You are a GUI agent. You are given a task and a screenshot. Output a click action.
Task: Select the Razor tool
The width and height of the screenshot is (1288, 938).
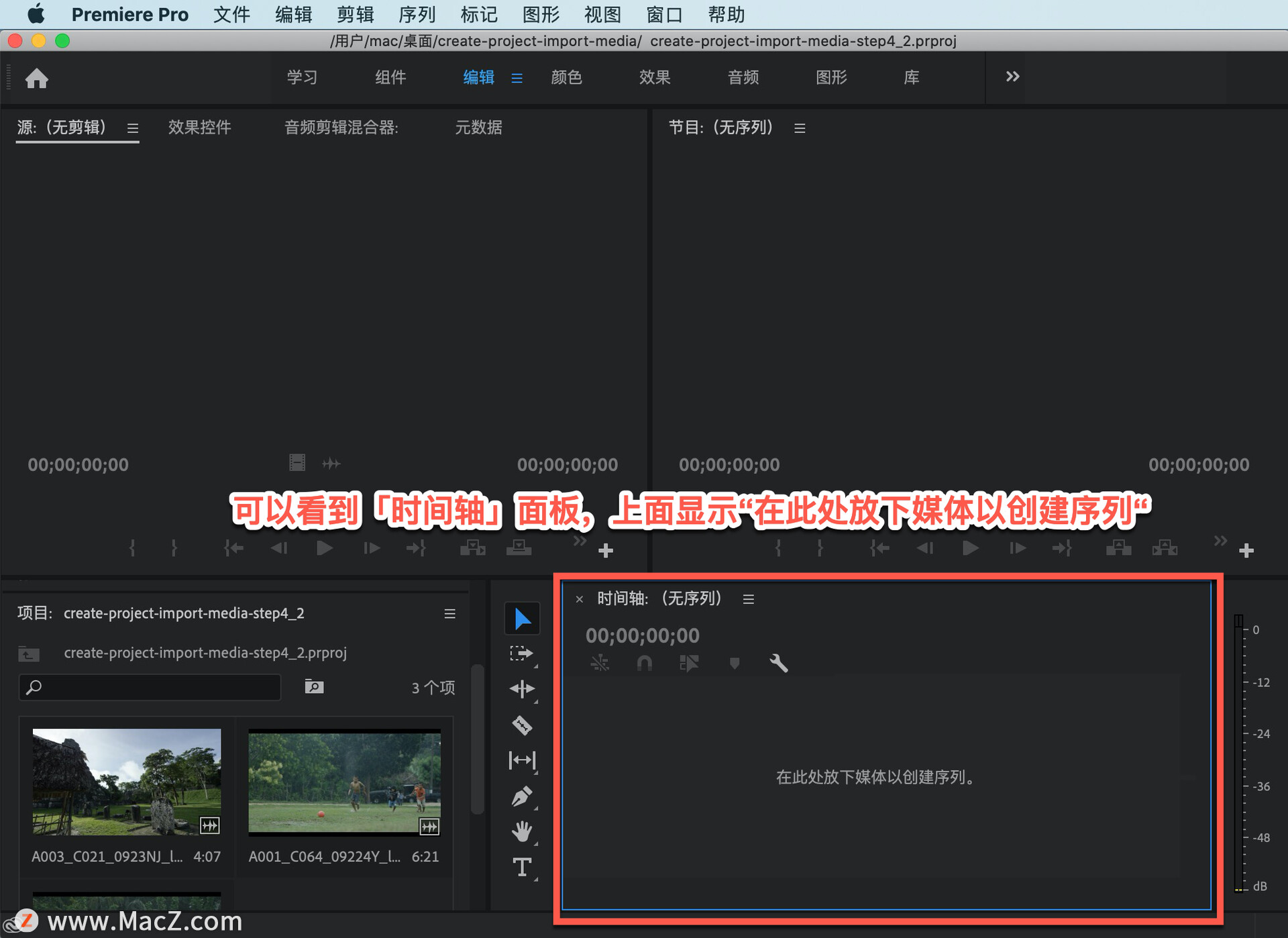point(522,725)
